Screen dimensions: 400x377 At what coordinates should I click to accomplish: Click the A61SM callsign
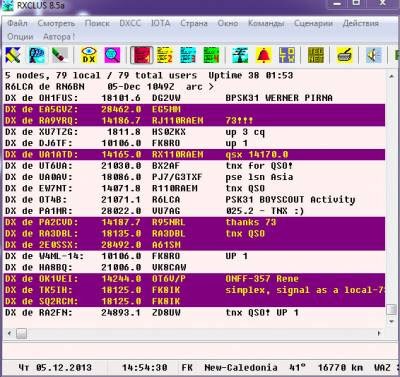pos(166,245)
